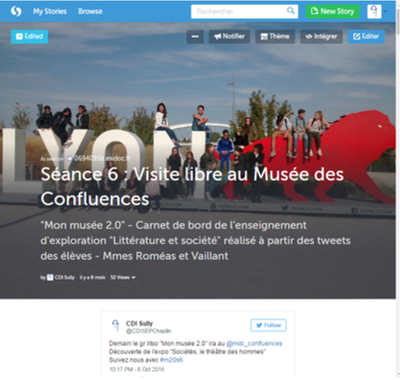The height and width of the screenshot is (380, 400).
Task: Click the search magnifier icon
Action: click(x=291, y=11)
